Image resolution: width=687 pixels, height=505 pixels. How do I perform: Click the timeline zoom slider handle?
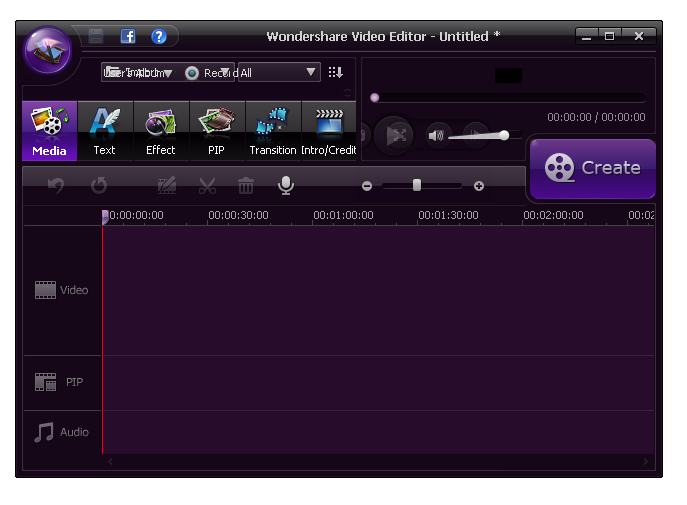click(417, 185)
